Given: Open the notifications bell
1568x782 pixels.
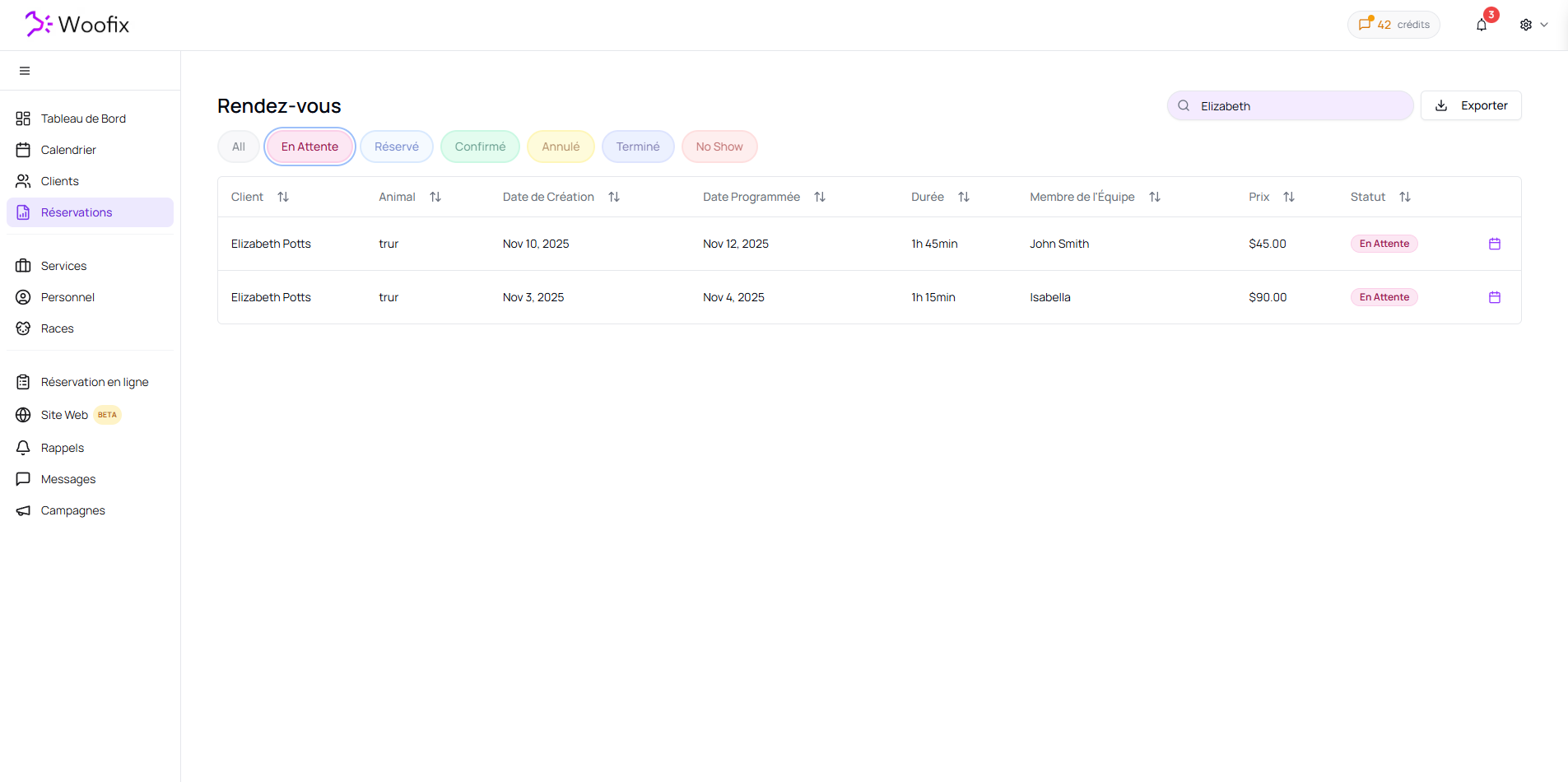Looking at the screenshot, I should point(1482,25).
